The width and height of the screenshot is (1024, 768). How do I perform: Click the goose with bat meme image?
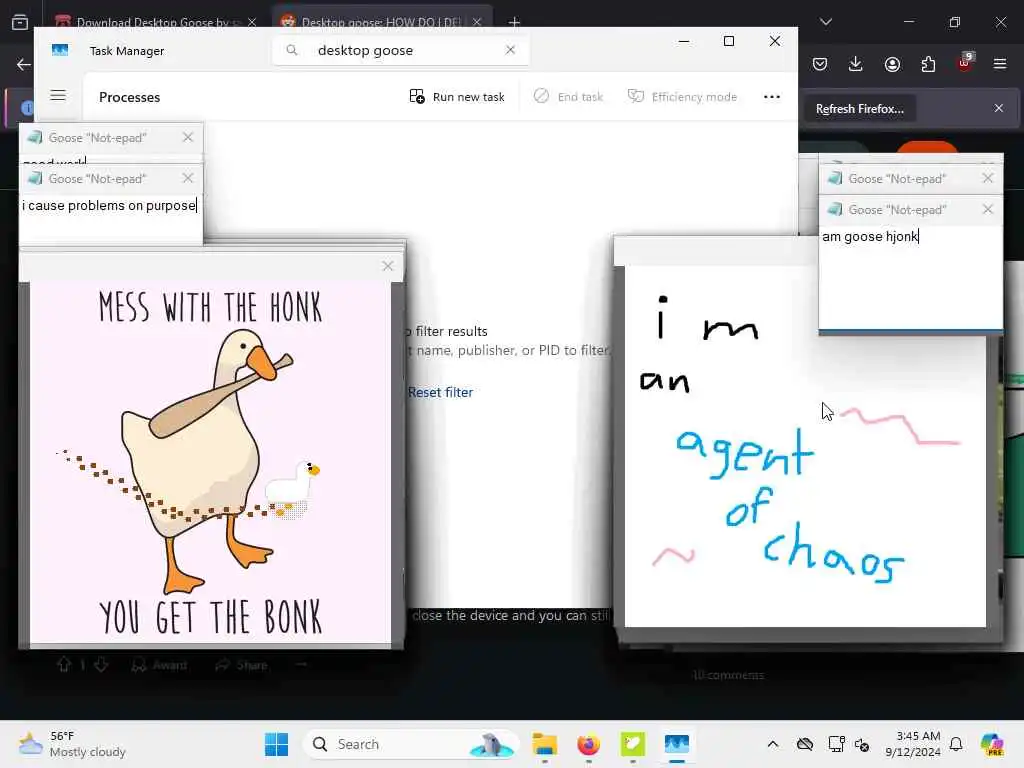click(x=210, y=462)
